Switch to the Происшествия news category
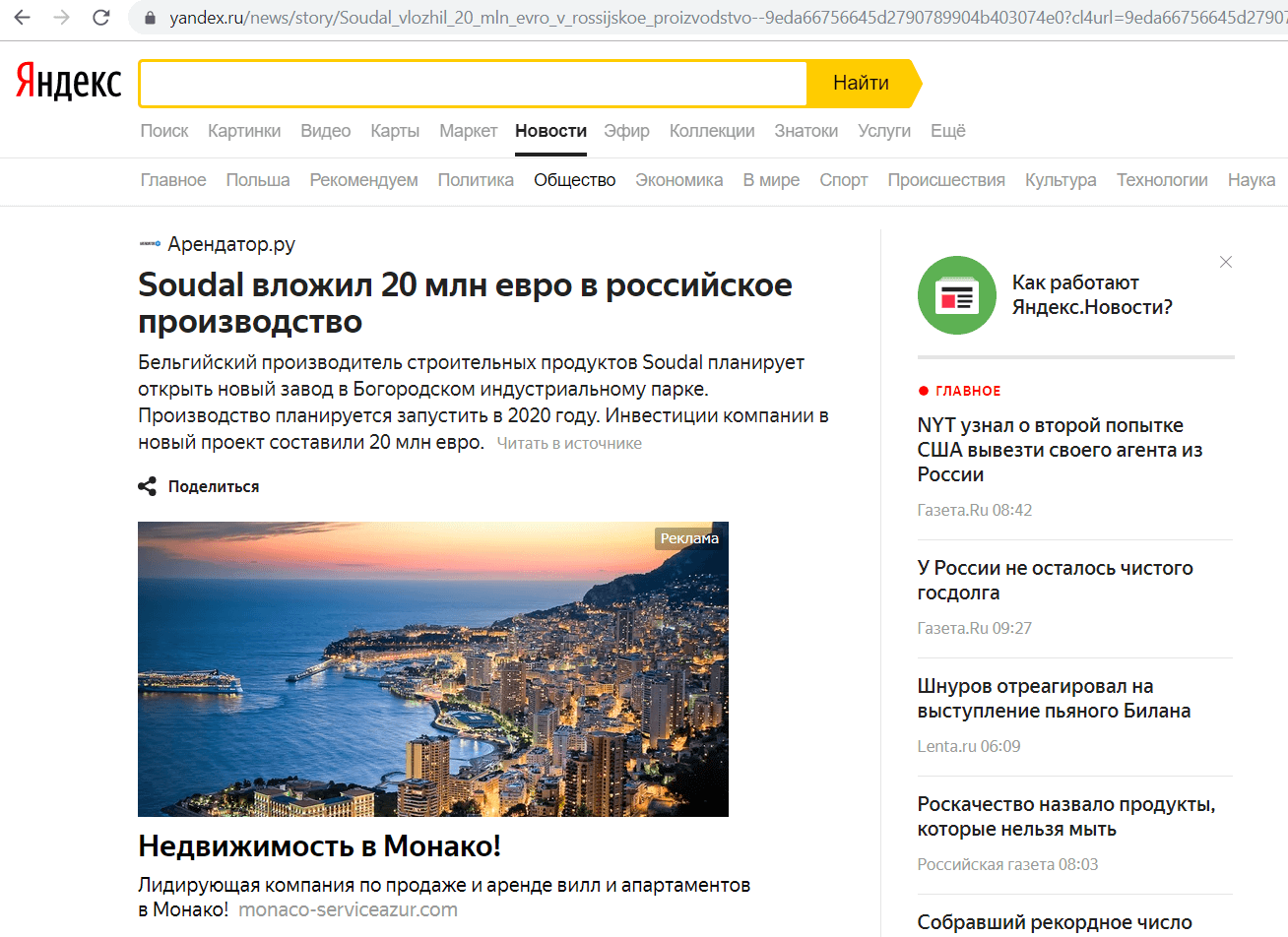The width and height of the screenshot is (1288, 937). coord(946,180)
